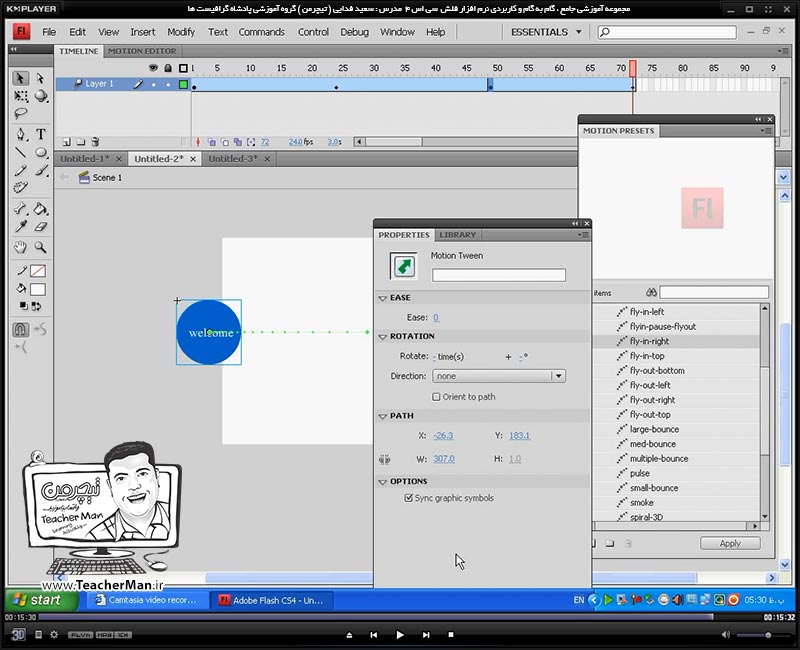The height and width of the screenshot is (650, 800).
Task: Select the Bone tool
Action: [x=20, y=208]
